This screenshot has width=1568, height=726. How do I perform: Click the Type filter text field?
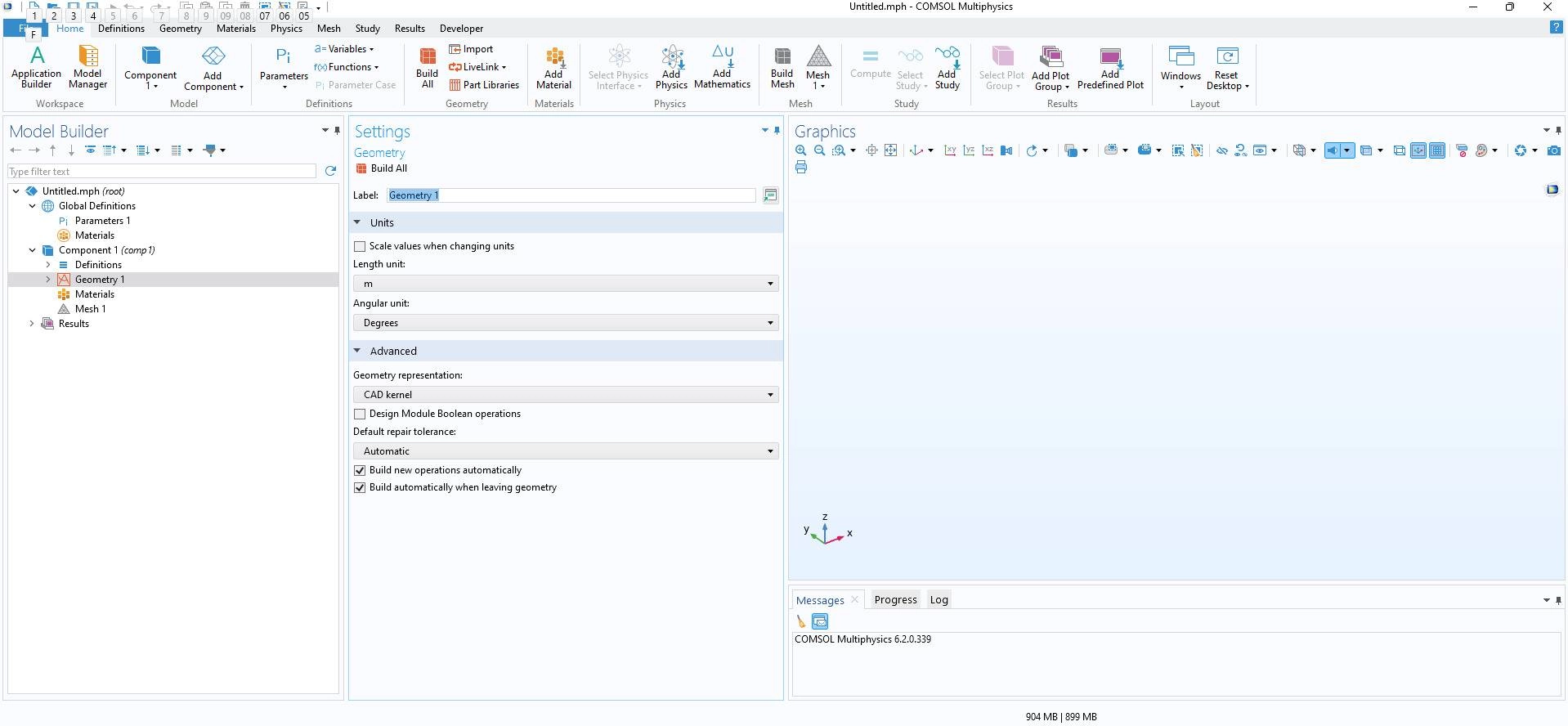point(162,172)
